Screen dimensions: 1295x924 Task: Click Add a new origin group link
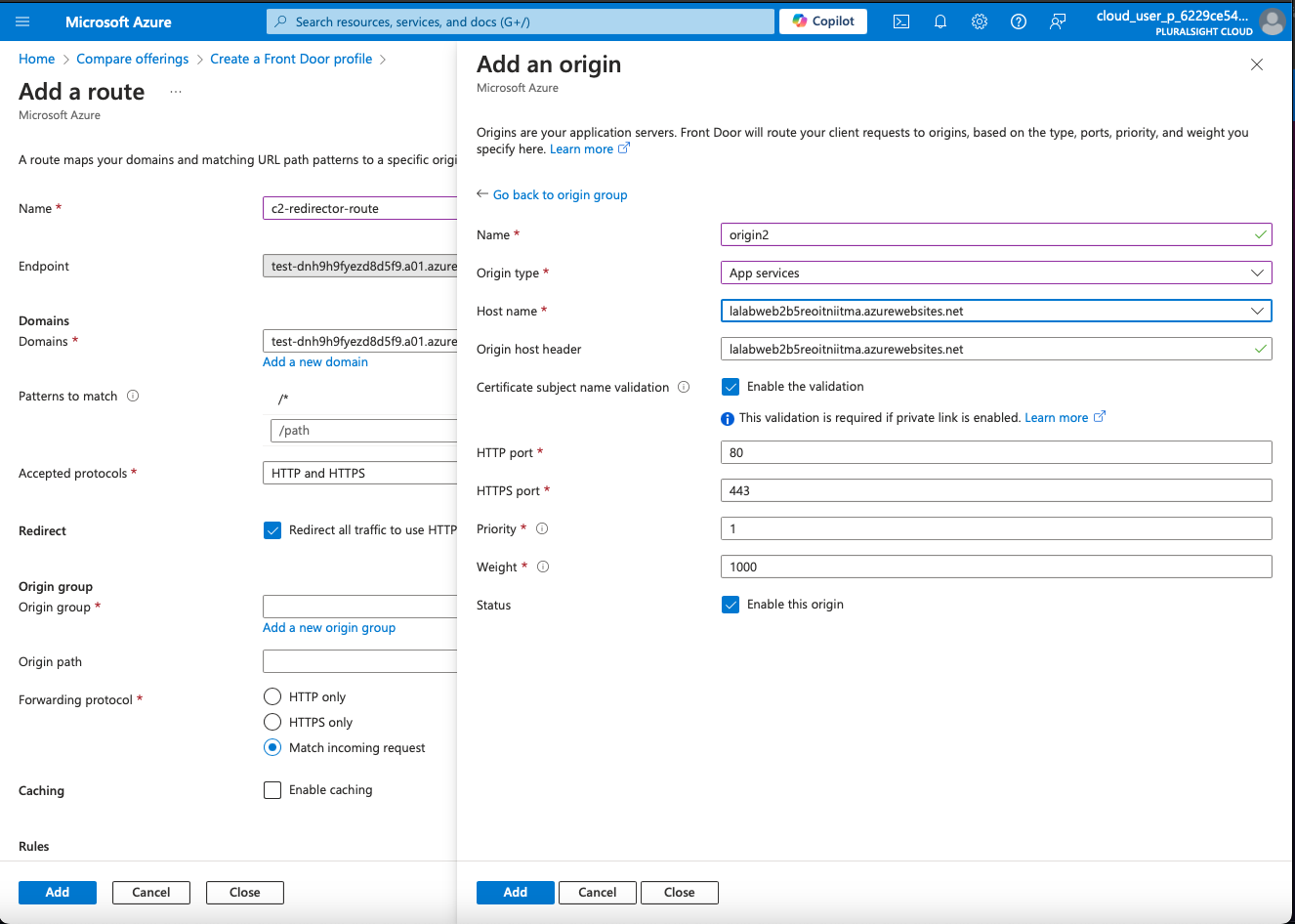pos(329,627)
